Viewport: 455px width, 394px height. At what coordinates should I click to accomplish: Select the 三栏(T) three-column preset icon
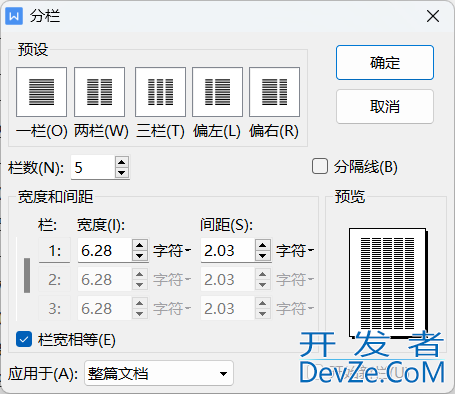tap(160, 92)
